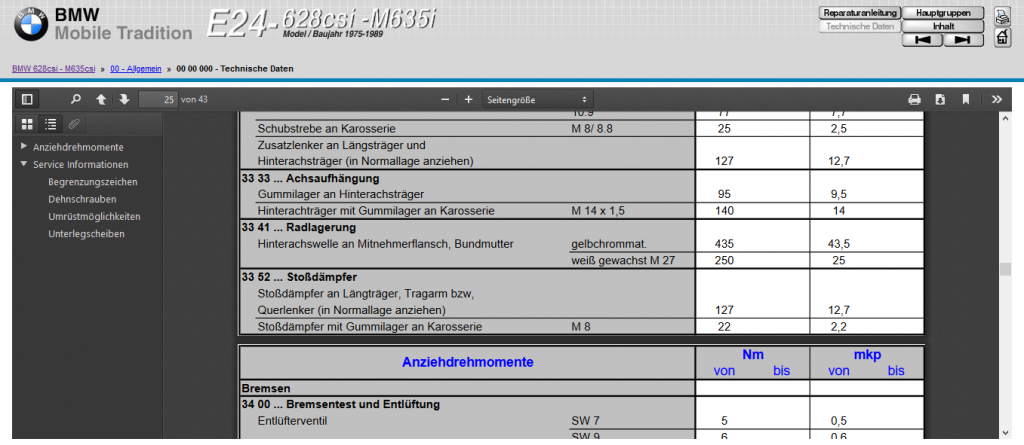Print the PDF from viewer toolbar
Screen dimensions: 1024x445
pos(914,99)
